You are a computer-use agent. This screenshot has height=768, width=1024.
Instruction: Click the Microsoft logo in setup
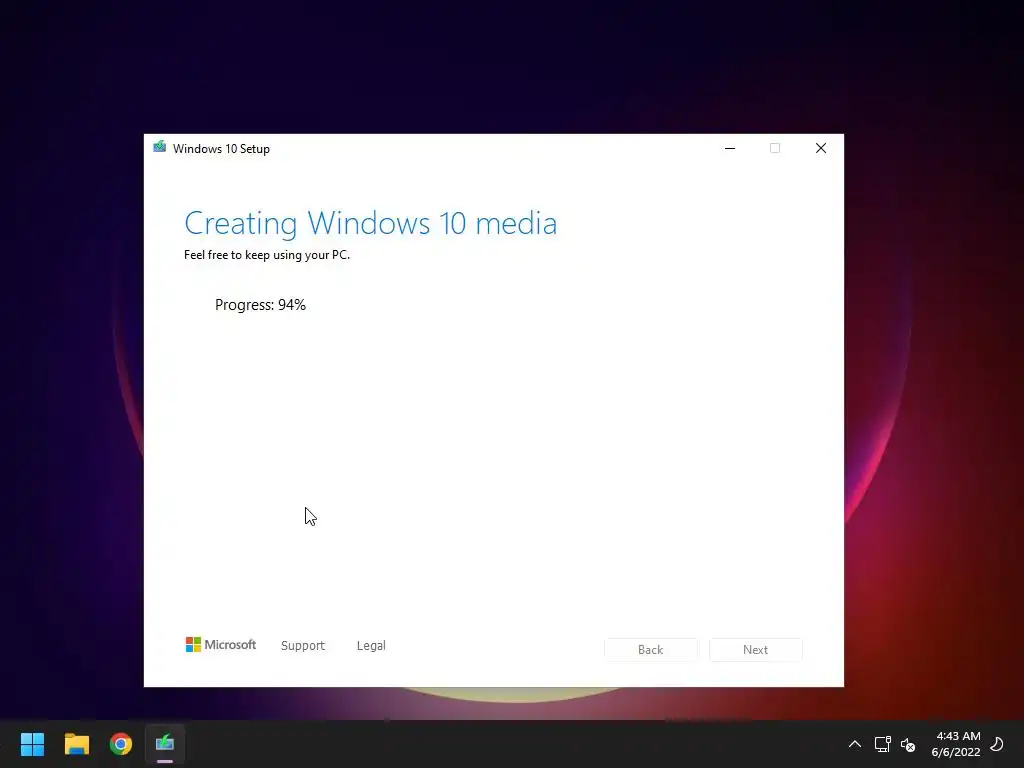(221, 645)
